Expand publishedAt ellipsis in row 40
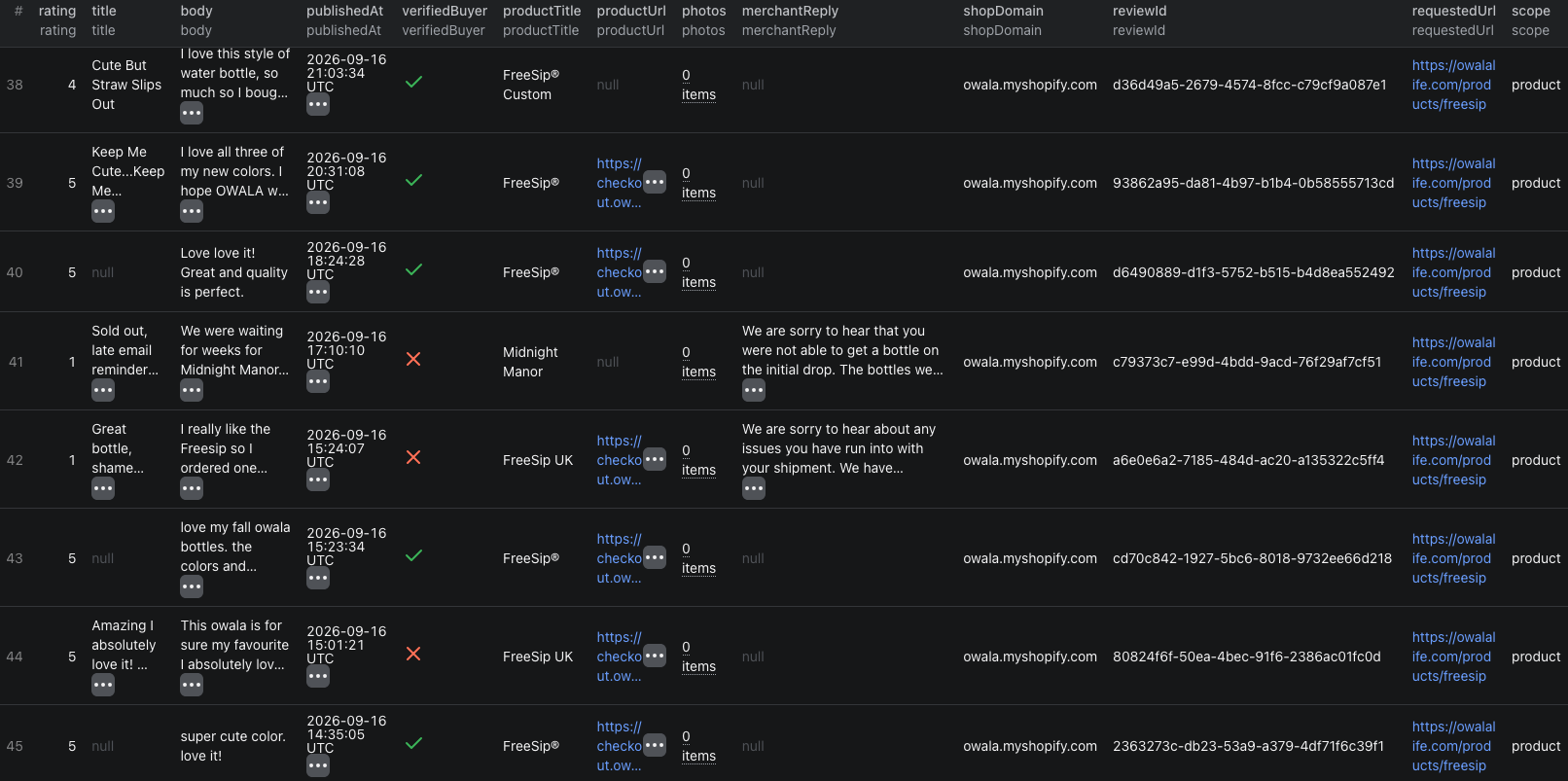Image resolution: width=1568 pixels, height=781 pixels. [x=318, y=292]
